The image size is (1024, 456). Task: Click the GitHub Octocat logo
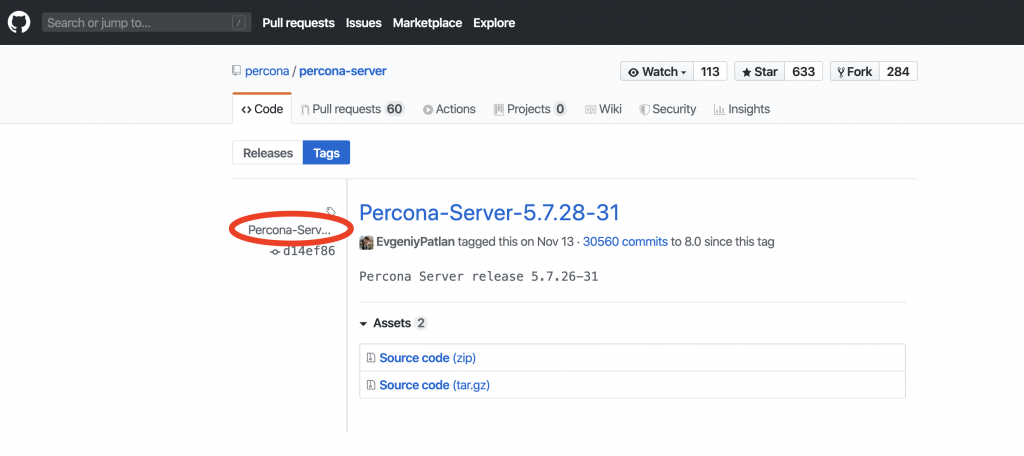20,22
